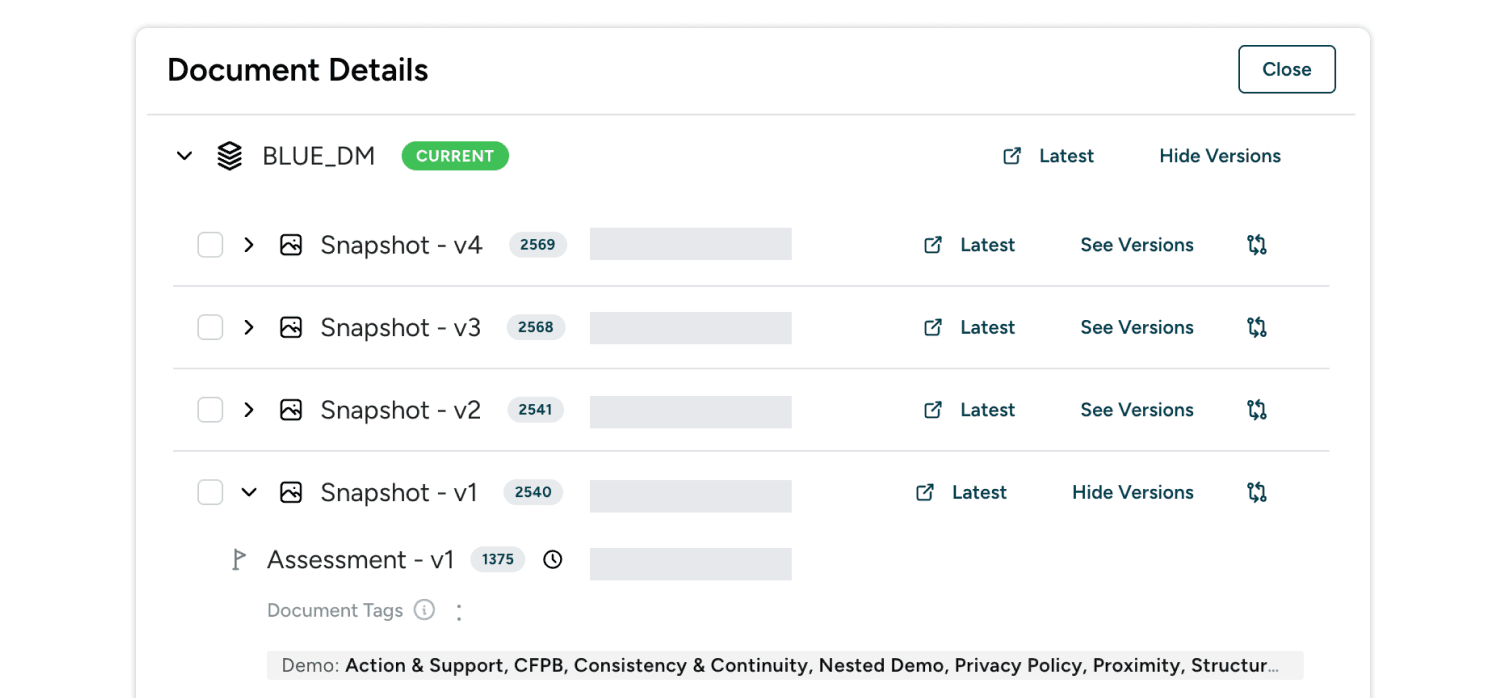Viewport: 1504px width, 698px height.
Task: See Versions of Snapshot - v3
Action: click(1136, 327)
